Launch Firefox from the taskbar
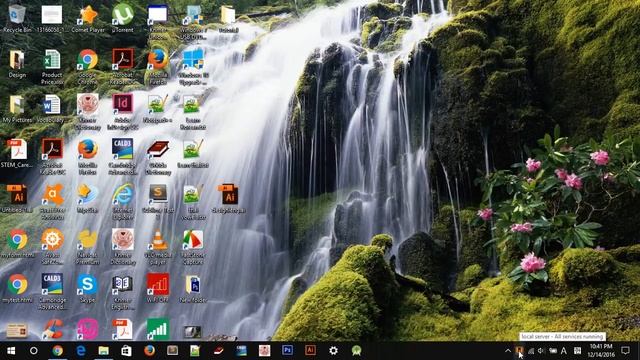This screenshot has height=360, width=640. click(x=149, y=351)
